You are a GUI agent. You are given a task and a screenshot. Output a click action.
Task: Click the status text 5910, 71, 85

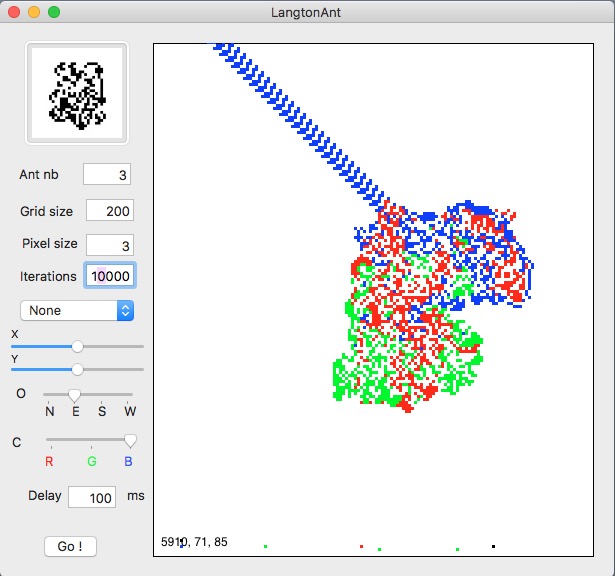pos(194,541)
